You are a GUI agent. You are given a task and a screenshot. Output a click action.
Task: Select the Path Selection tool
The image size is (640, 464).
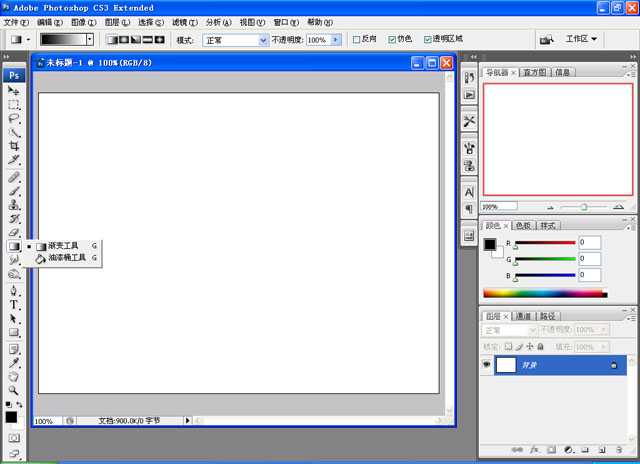click(13, 319)
